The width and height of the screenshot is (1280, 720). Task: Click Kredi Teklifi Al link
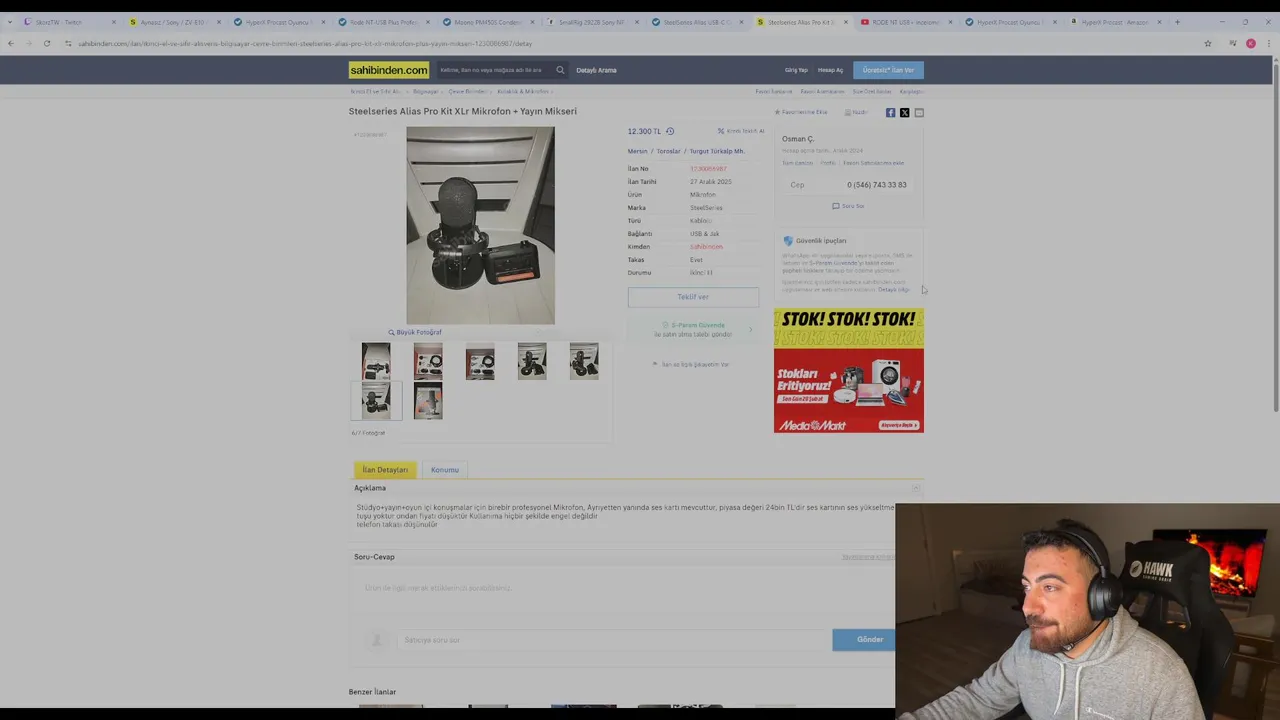pos(741,131)
